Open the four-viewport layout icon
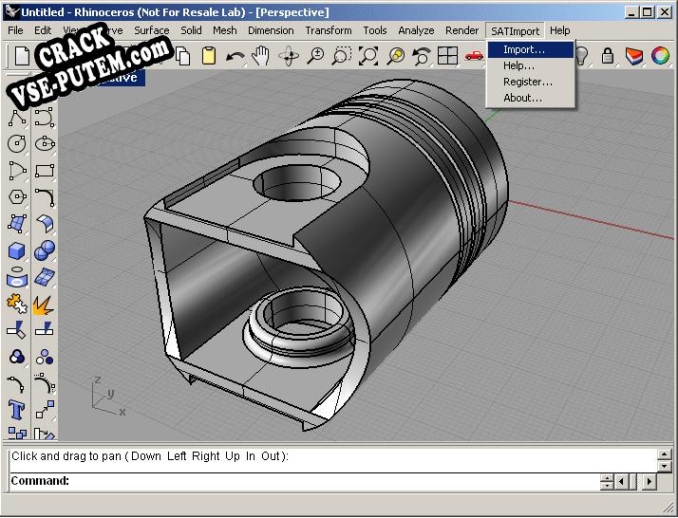 (448, 56)
